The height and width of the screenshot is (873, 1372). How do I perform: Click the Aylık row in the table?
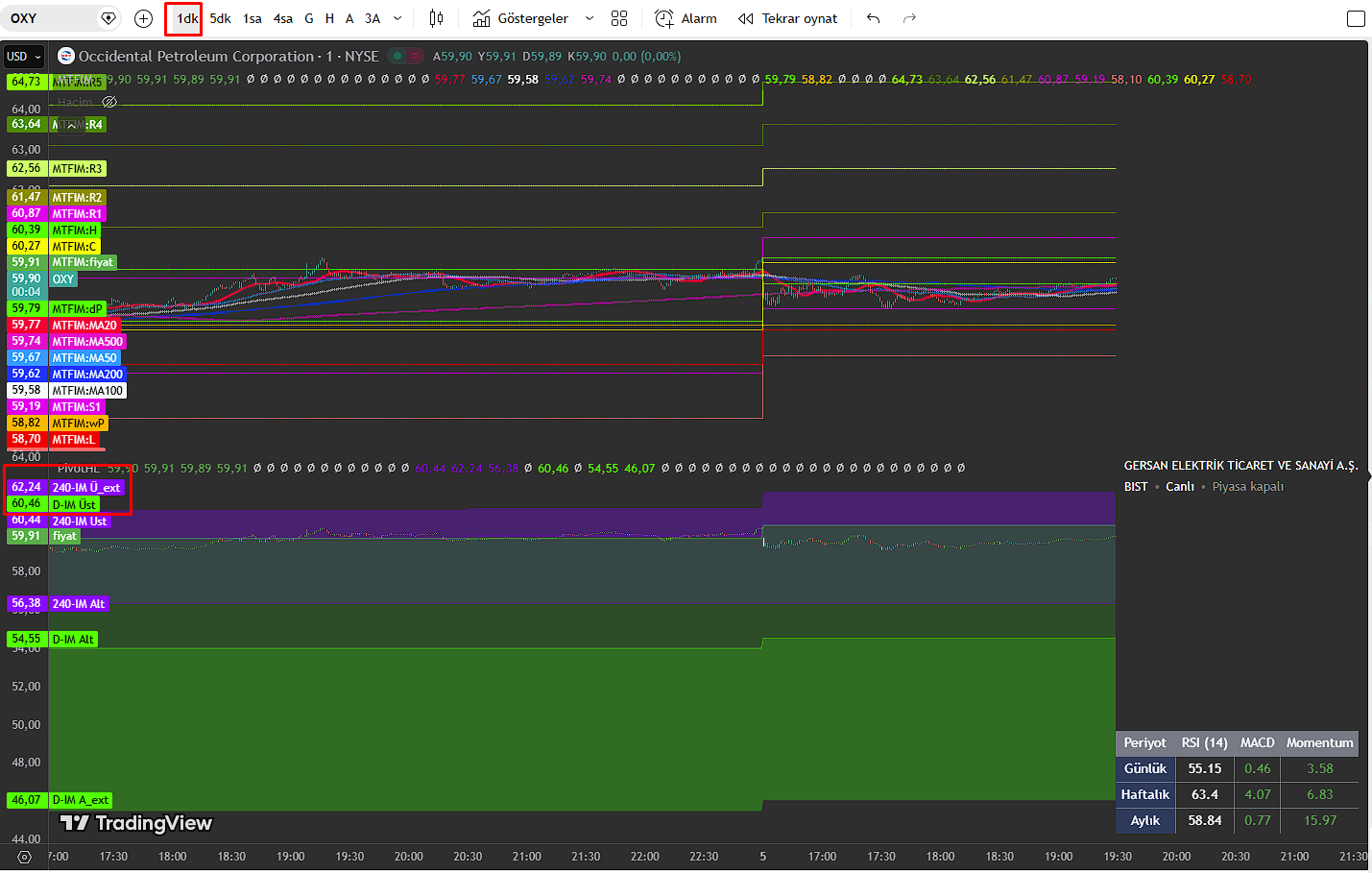pos(1238,820)
